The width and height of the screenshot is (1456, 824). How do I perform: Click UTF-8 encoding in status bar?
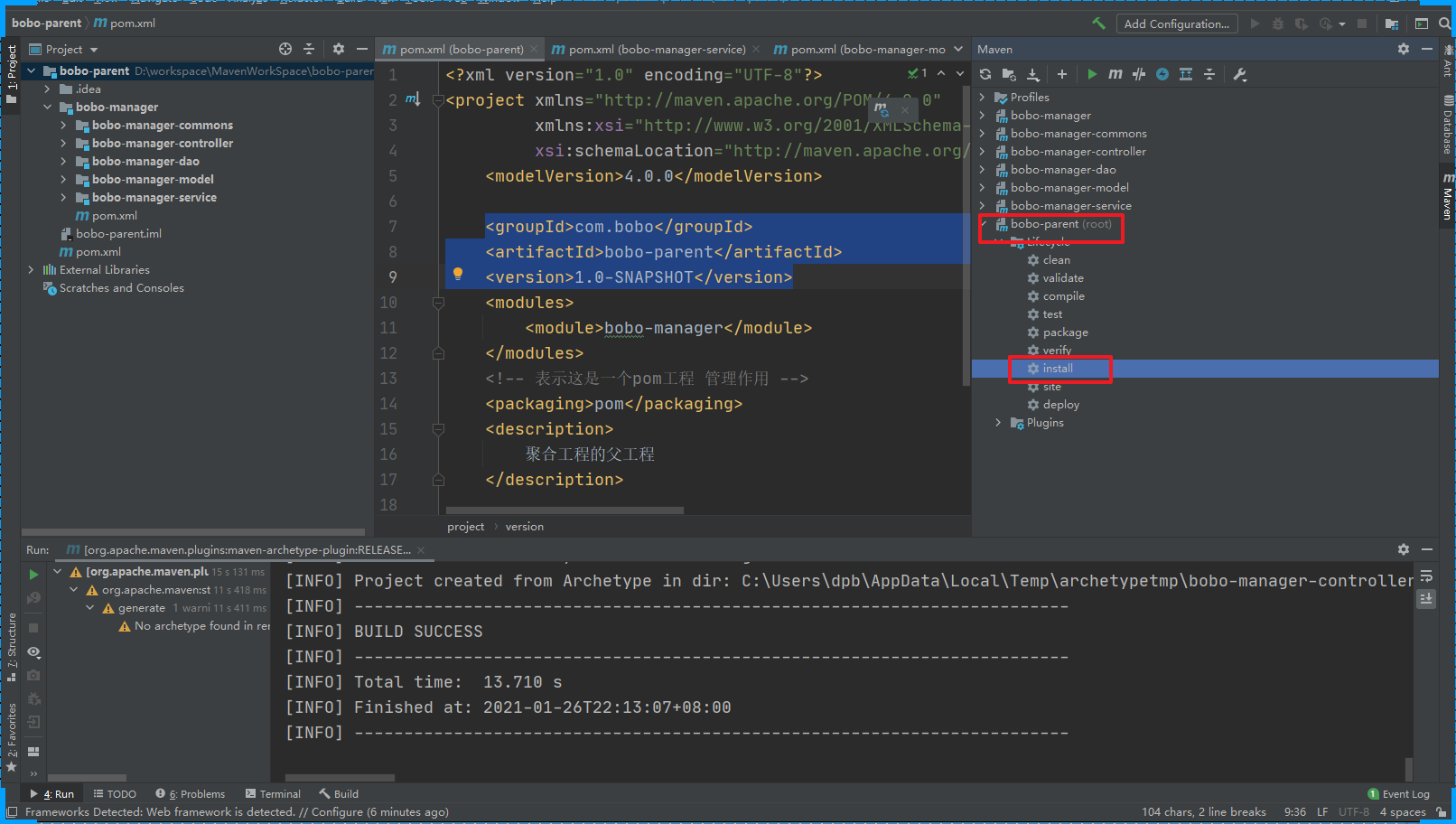(x=1353, y=811)
